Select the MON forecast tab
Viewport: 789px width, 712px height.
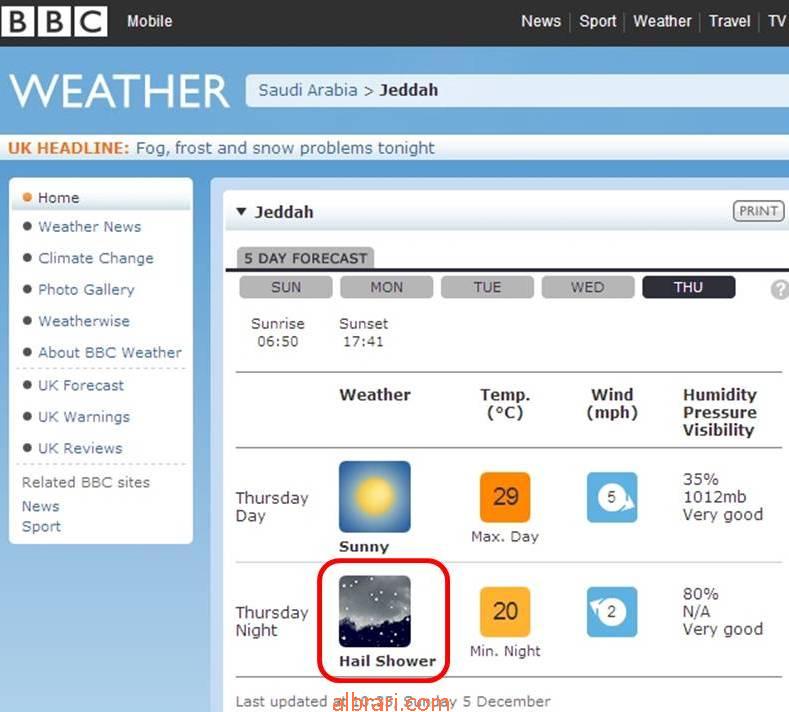click(386, 287)
